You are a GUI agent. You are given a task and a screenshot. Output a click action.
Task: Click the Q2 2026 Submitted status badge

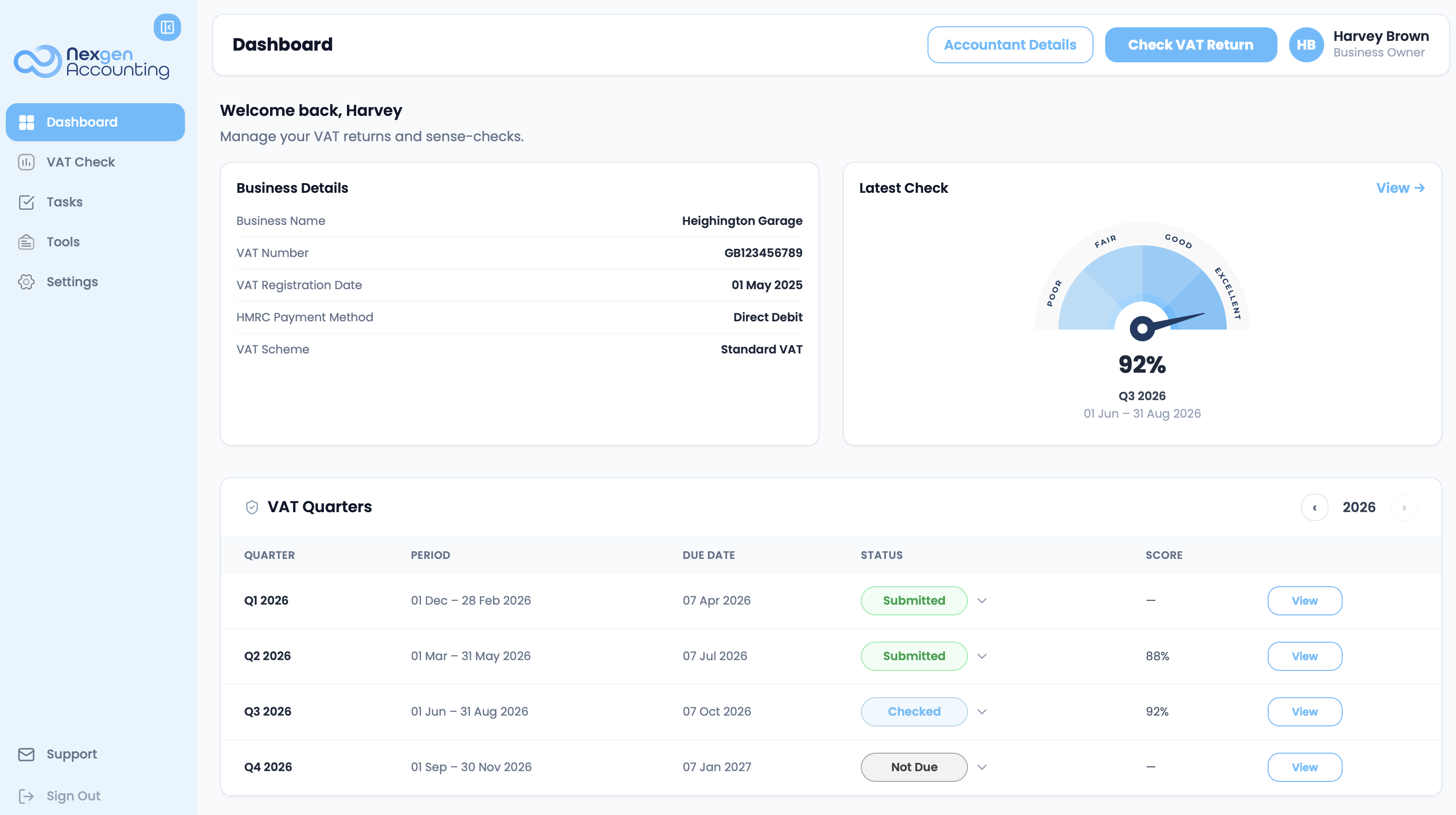pyautogui.click(x=914, y=656)
